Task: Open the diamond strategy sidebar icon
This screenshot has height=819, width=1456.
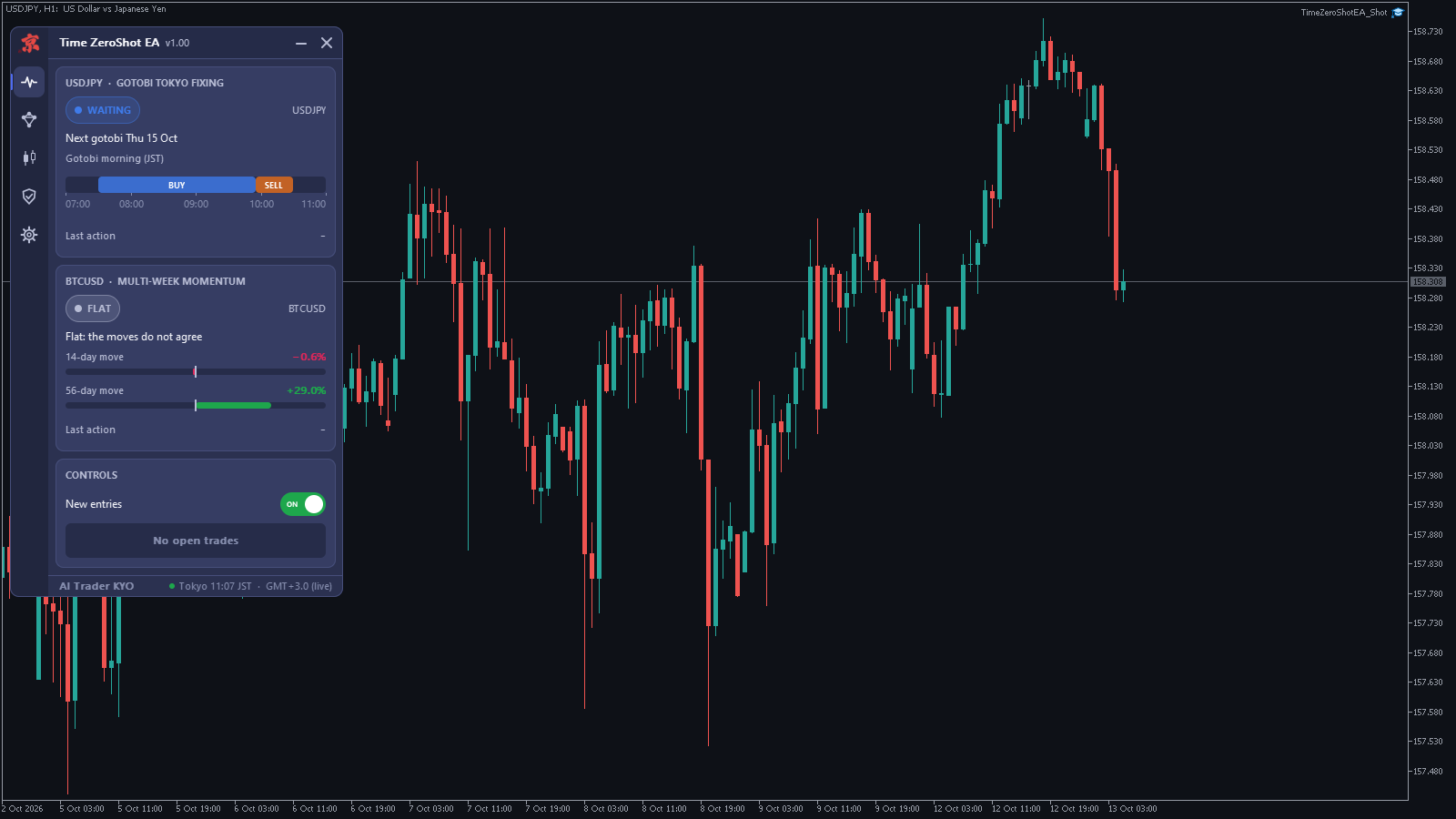Action: point(29,120)
